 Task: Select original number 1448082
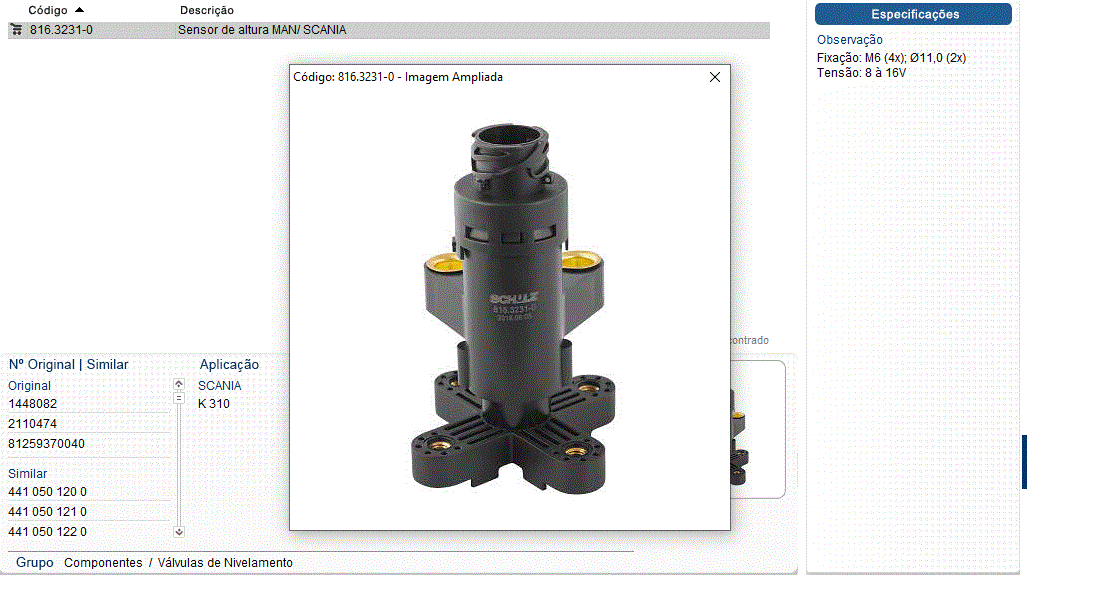click(x=33, y=404)
